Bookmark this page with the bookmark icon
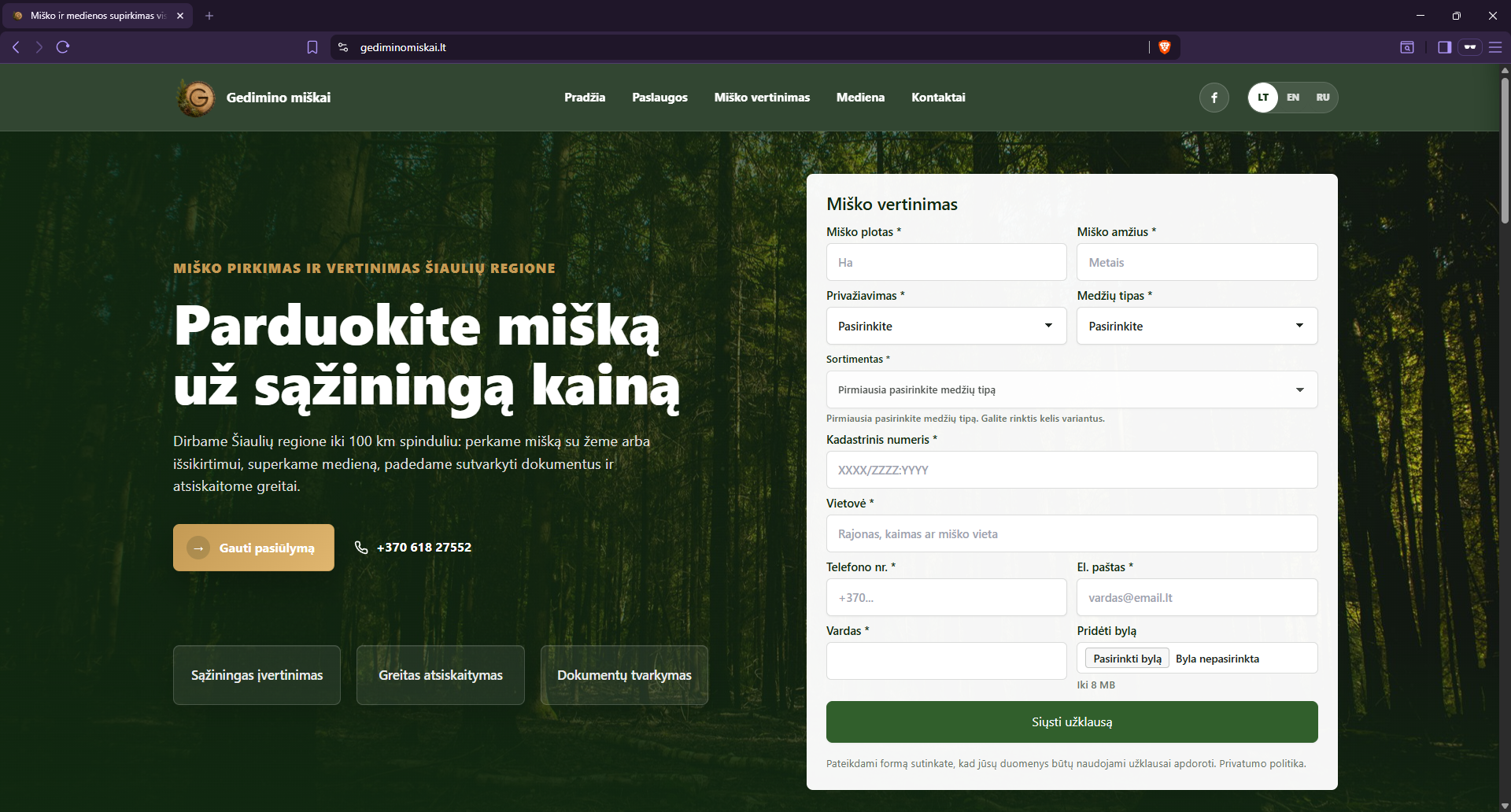 (x=312, y=47)
